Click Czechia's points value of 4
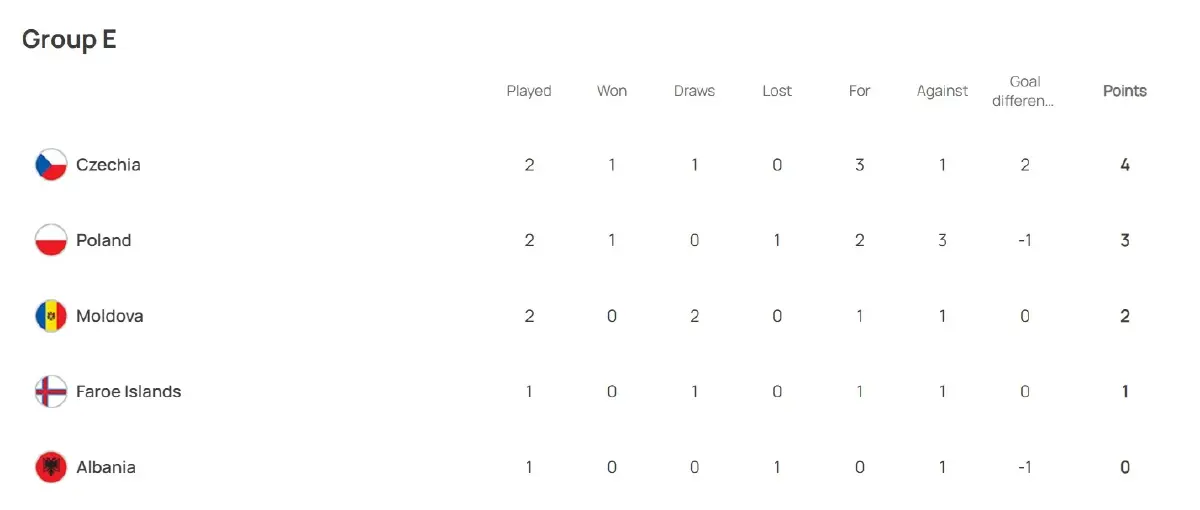Image resolution: width=1200 pixels, height=510 pixels. pyautogui.click(x=1125, y=165)
